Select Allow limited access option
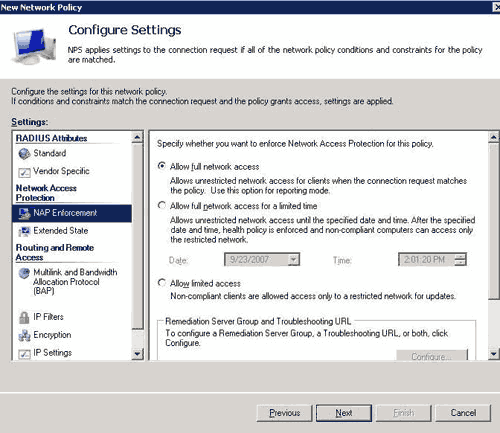 click(162, 283)
